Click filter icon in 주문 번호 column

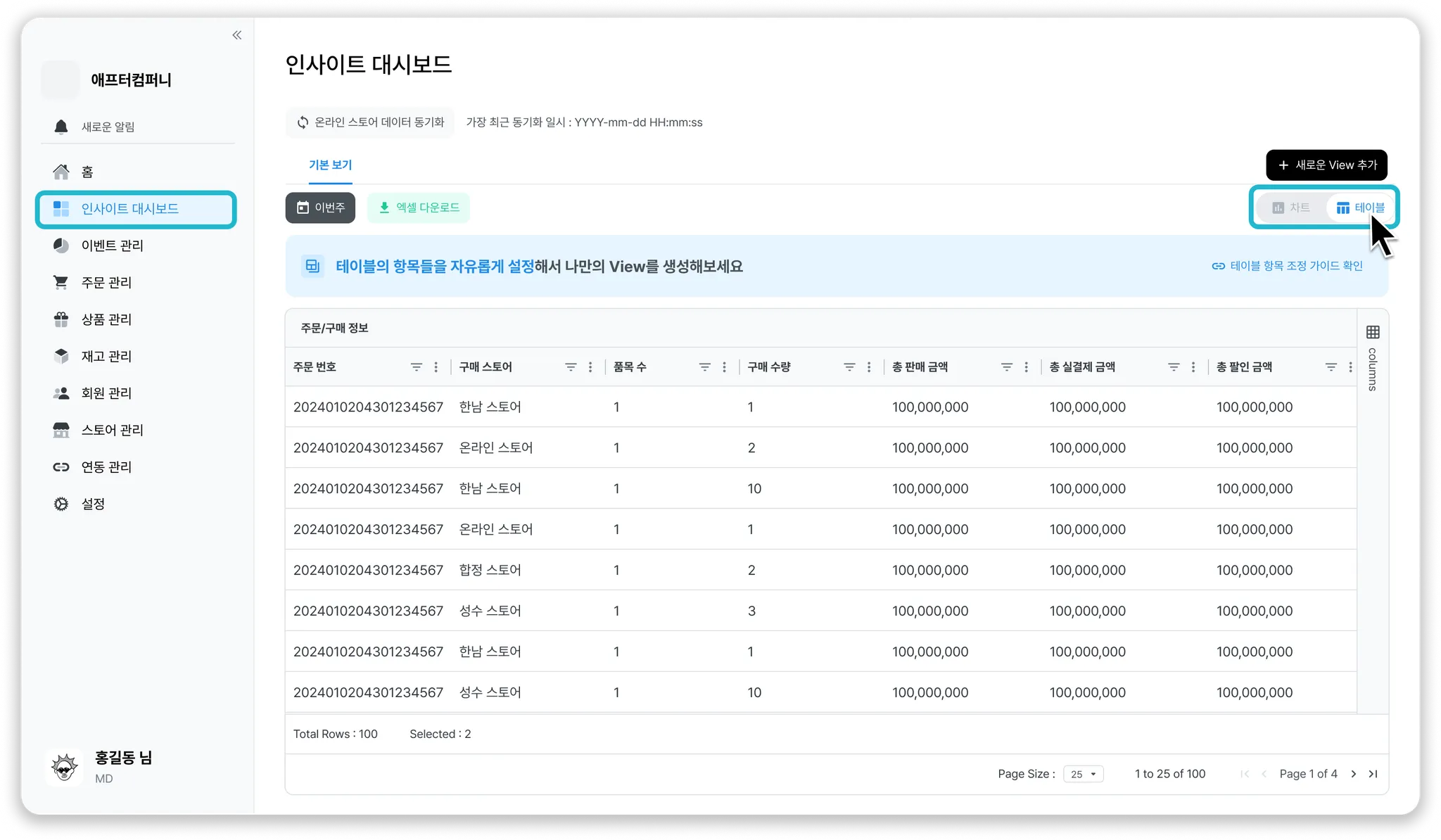coord(417,367)
